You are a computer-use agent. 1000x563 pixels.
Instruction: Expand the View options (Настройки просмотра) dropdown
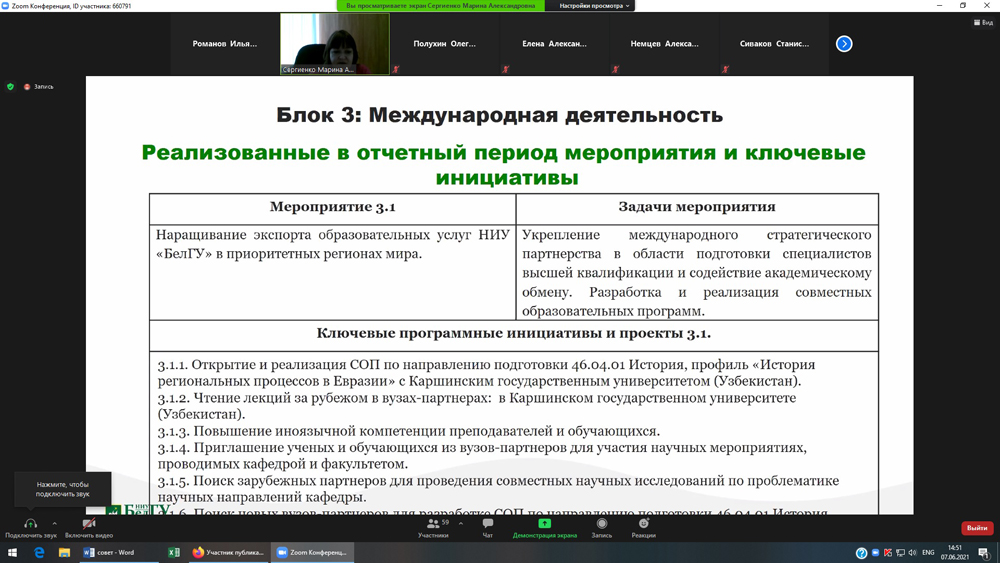pyautogui.click(x=594, y=6)
